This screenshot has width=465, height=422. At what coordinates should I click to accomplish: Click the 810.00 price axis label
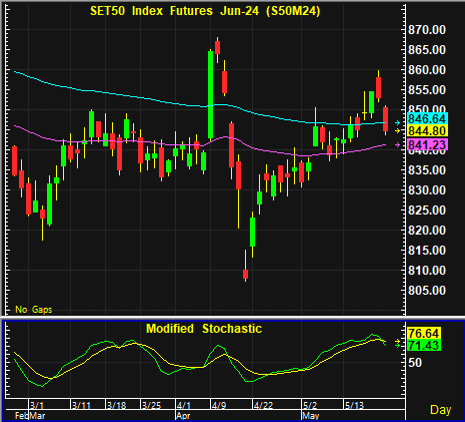427,270
